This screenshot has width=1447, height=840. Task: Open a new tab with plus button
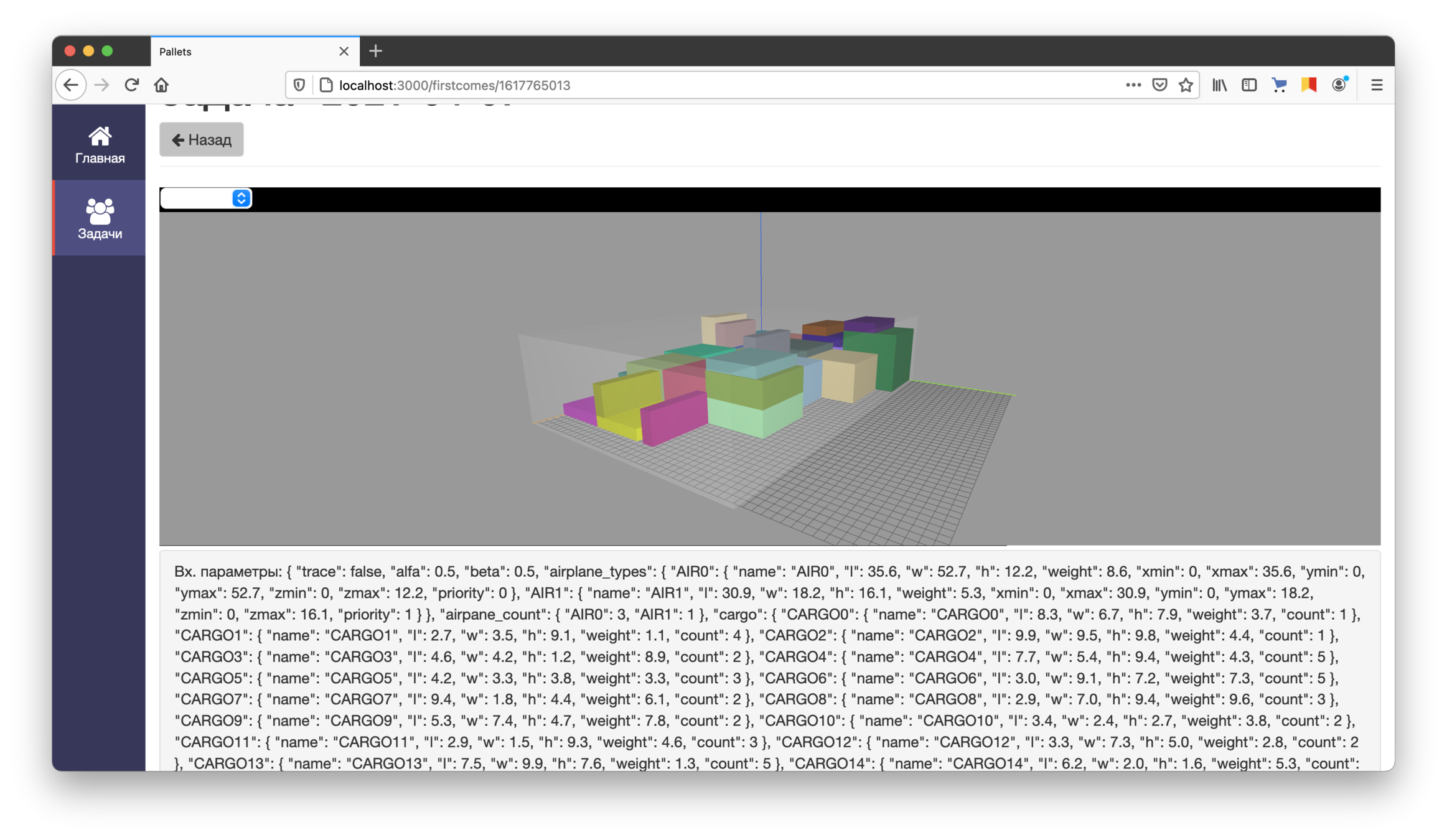[x=375, y=52]
